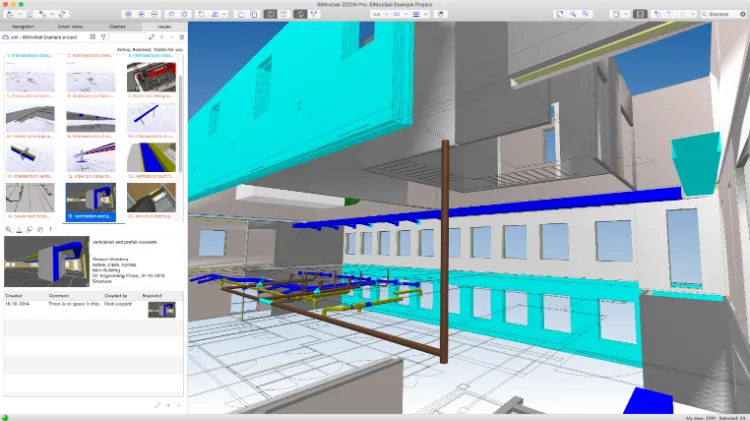
Task: Toggle the dark highlighted sync button
Action: click(301, 15)
